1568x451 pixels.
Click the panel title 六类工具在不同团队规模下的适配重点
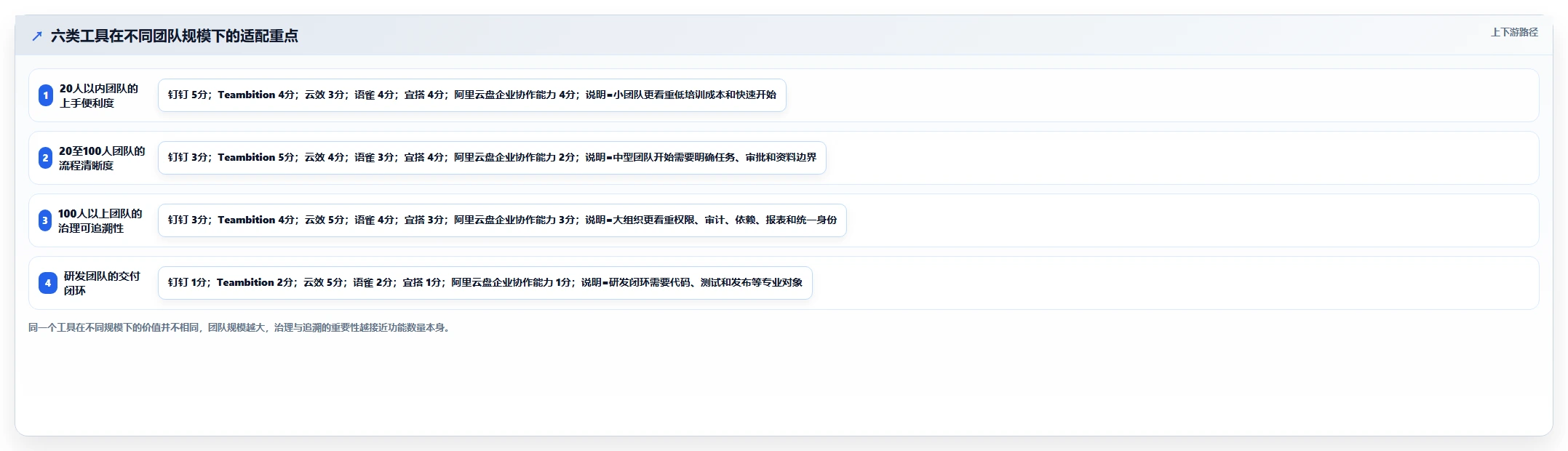[x=175, y=36]
